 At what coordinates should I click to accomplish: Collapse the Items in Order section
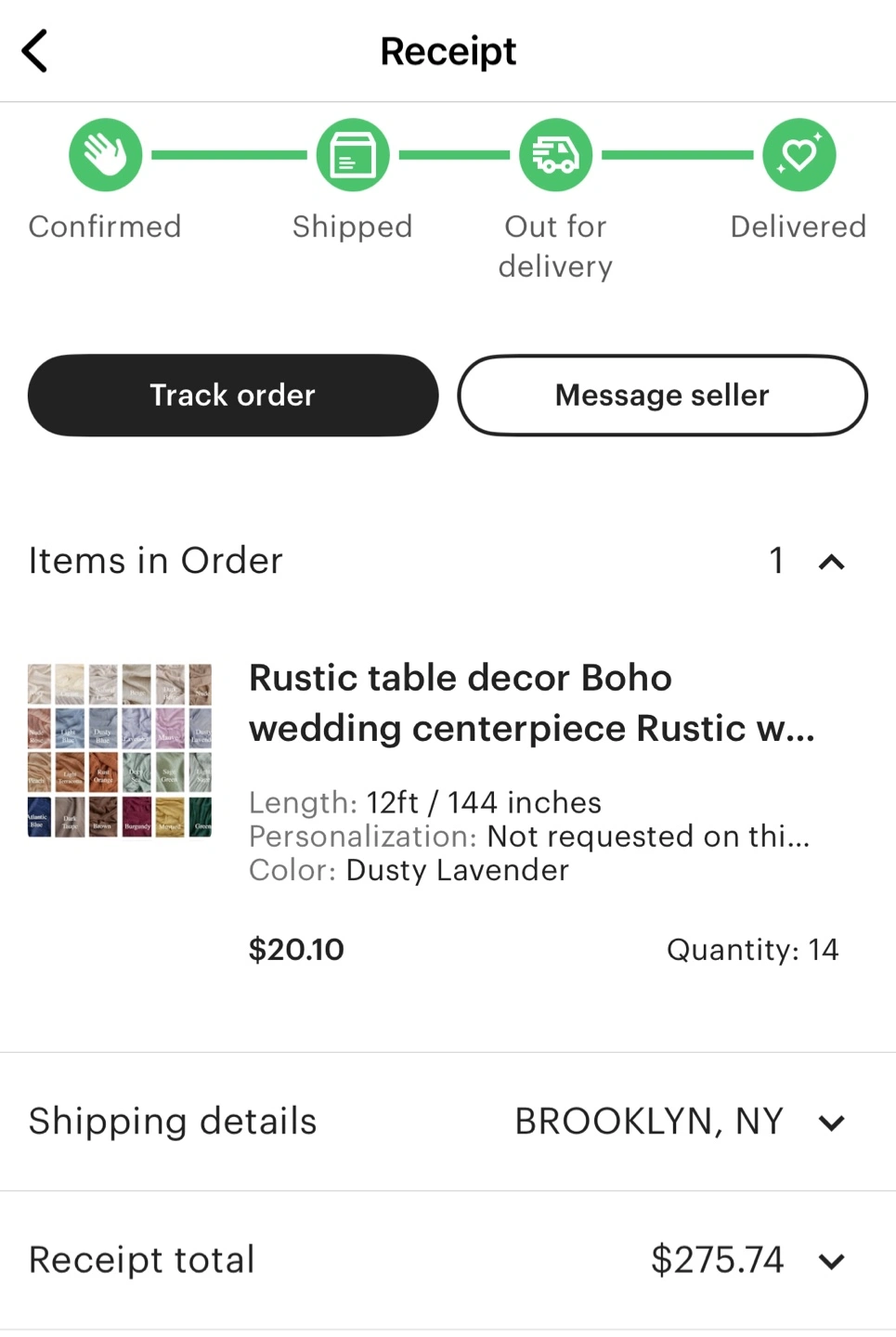click(x=831, y=562)
